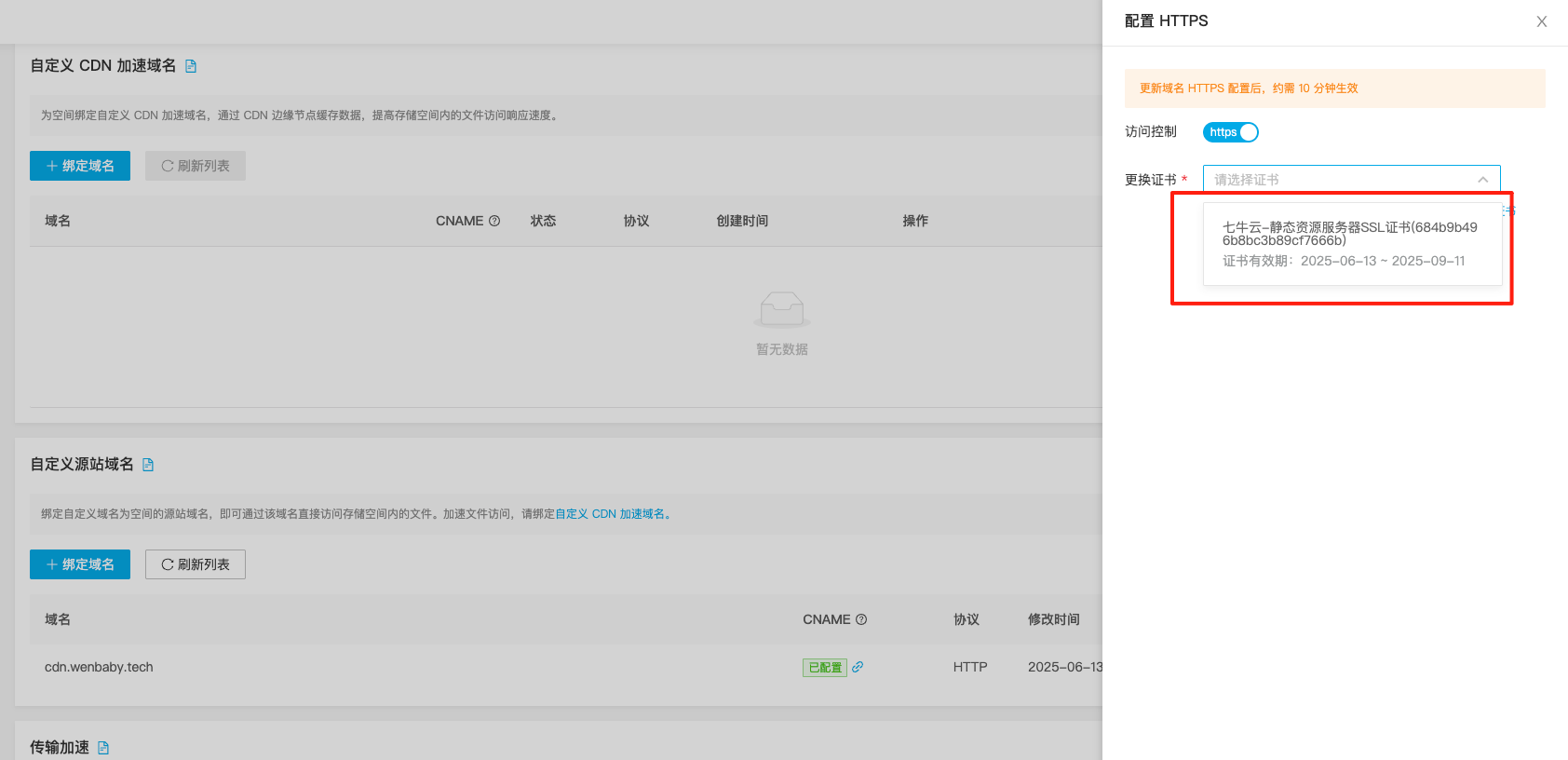
Task: Click the link icon beside 已配置
Action: [x=858, y=667]
